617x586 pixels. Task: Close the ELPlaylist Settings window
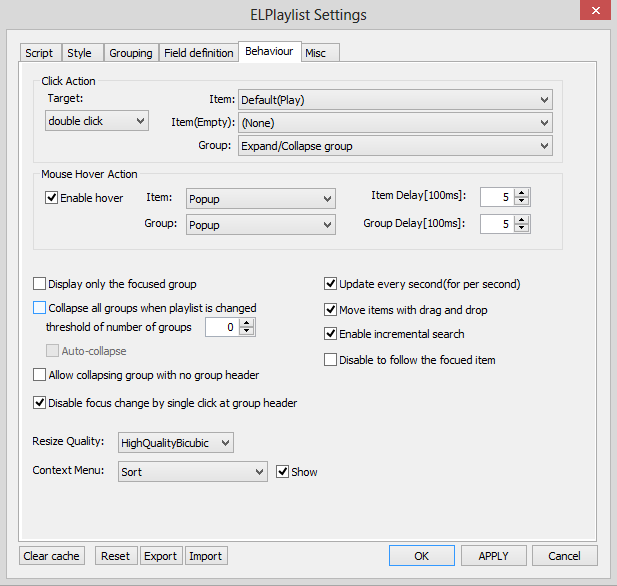point(594,14)
